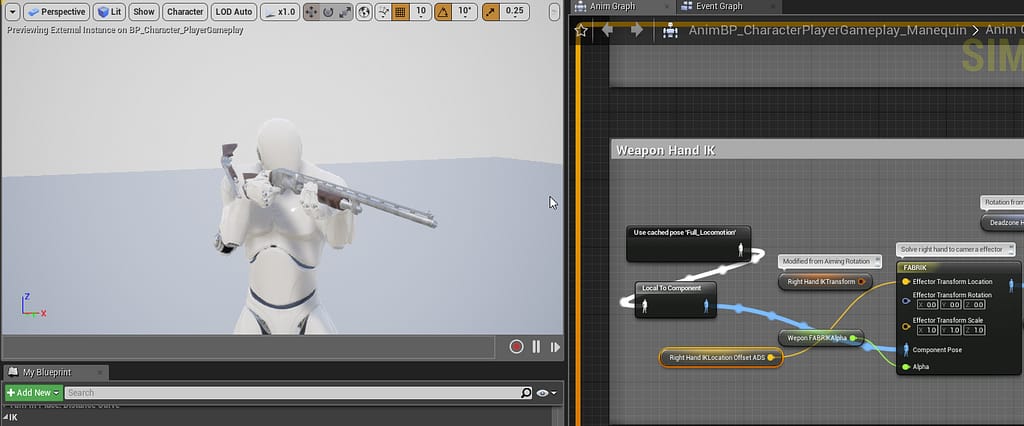Viewport: 1024px width, 426px height.
Task: Select Use cached pose 'Full_Locomotion' node
Action: 688,244
